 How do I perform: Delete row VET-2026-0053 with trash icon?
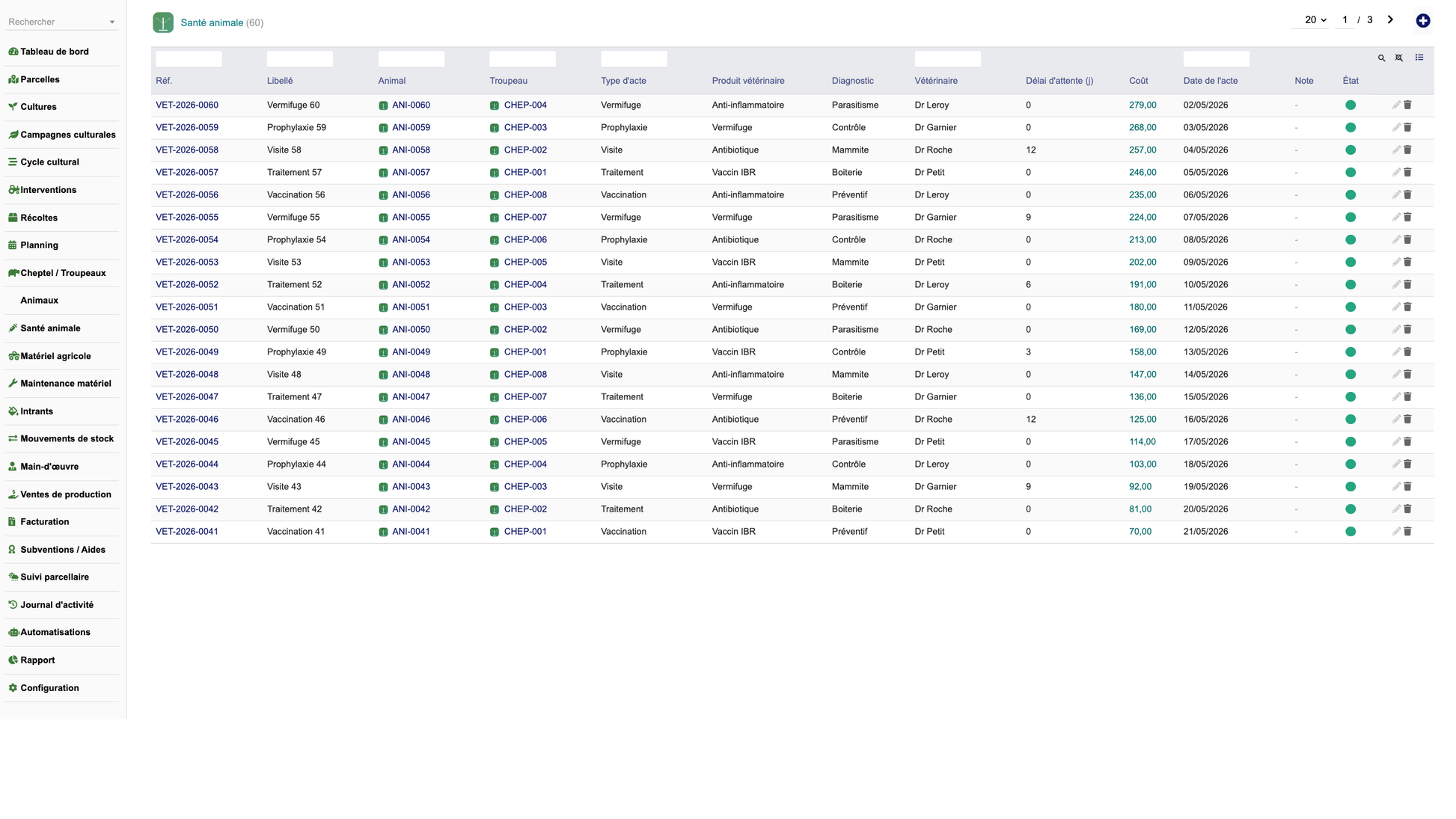(1407, 263)
